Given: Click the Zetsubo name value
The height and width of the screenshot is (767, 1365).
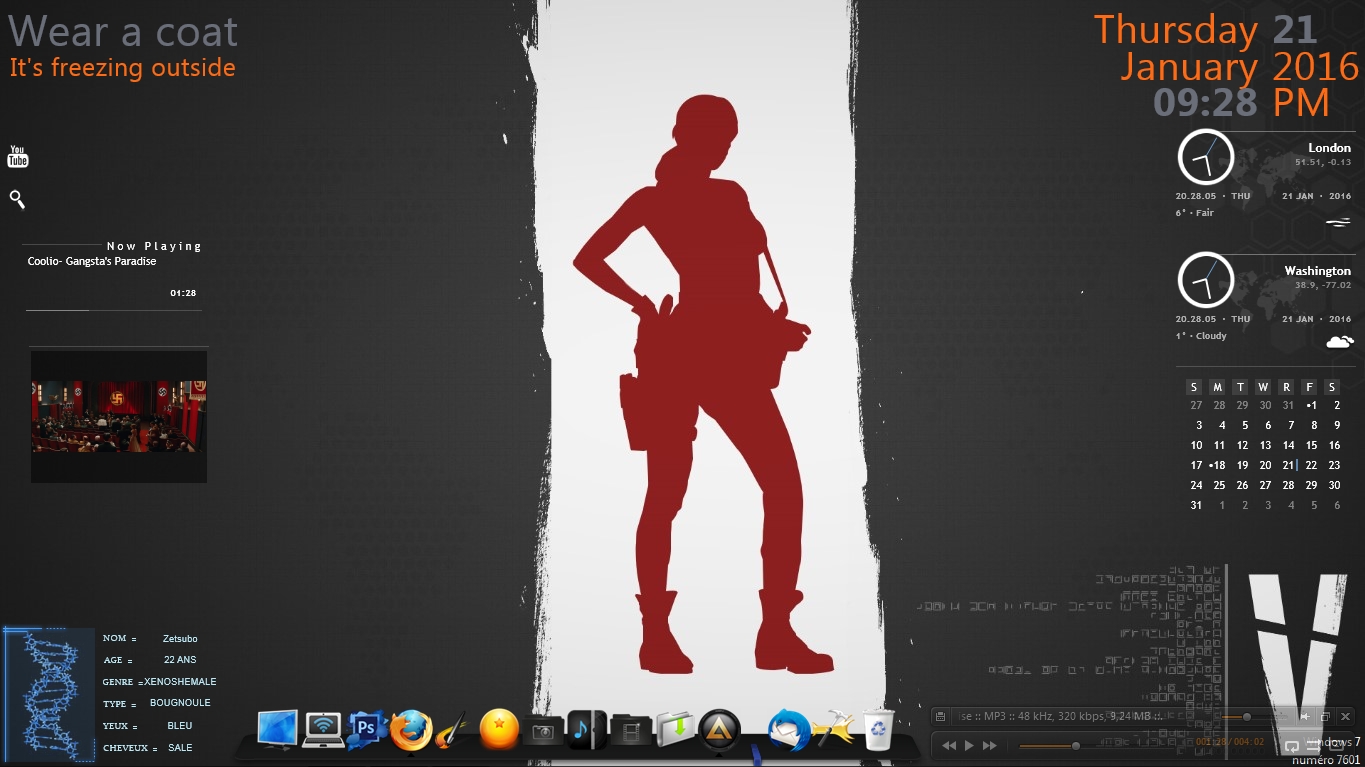Looking at the screenshot, I should click(x=180, y=638).
